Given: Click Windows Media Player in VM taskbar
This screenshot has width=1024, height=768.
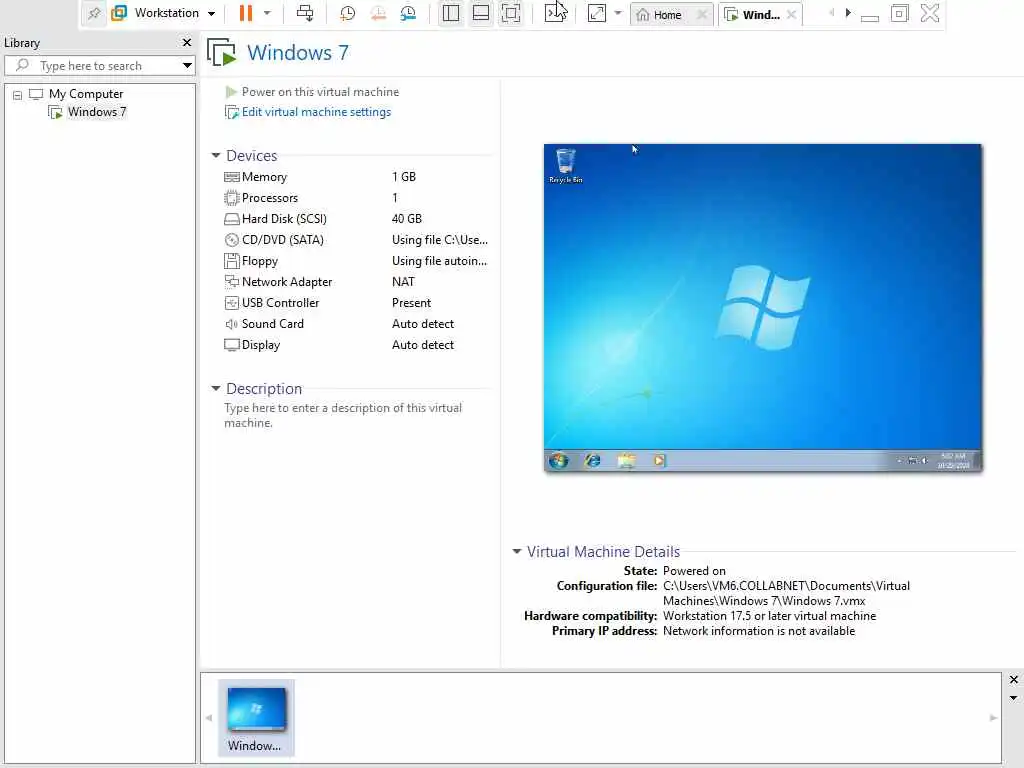Looking at the screenshot, I should 660,461.
